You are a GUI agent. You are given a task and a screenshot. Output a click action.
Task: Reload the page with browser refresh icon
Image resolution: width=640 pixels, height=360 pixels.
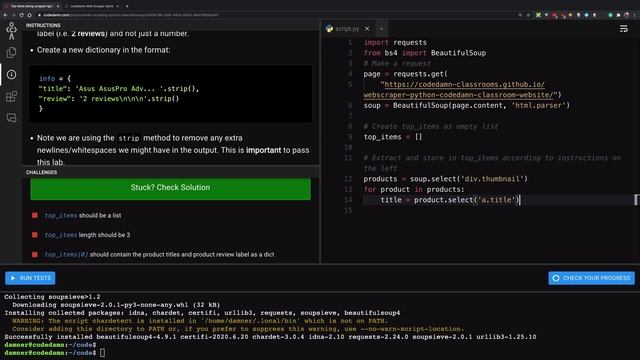21,15
